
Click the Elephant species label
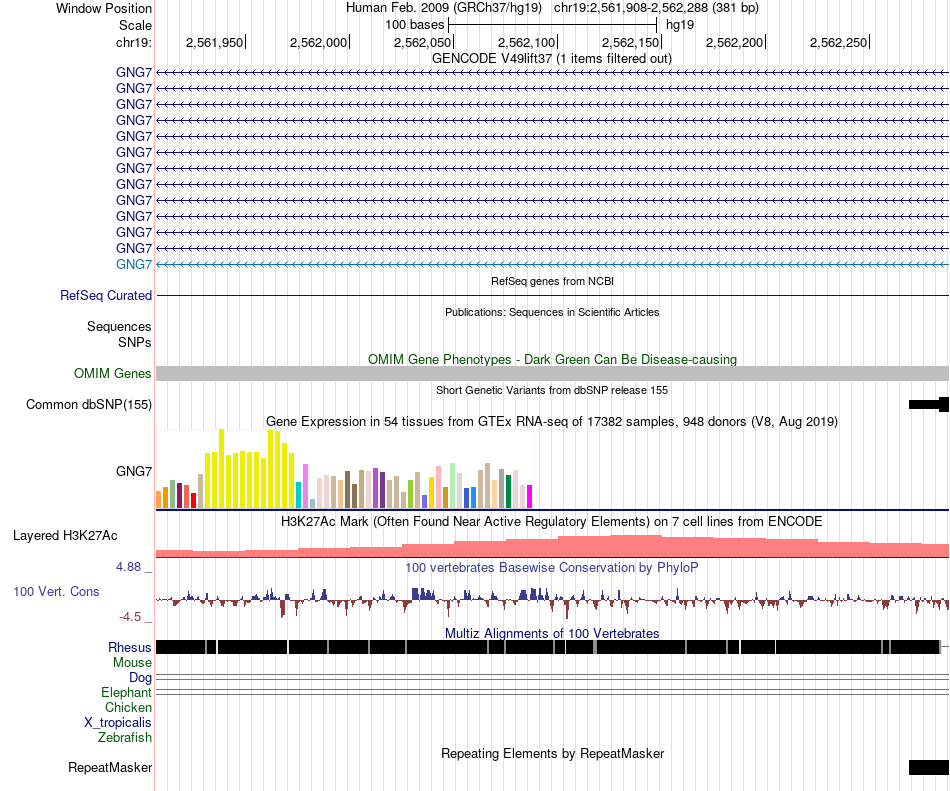click(x=126, y=692)
